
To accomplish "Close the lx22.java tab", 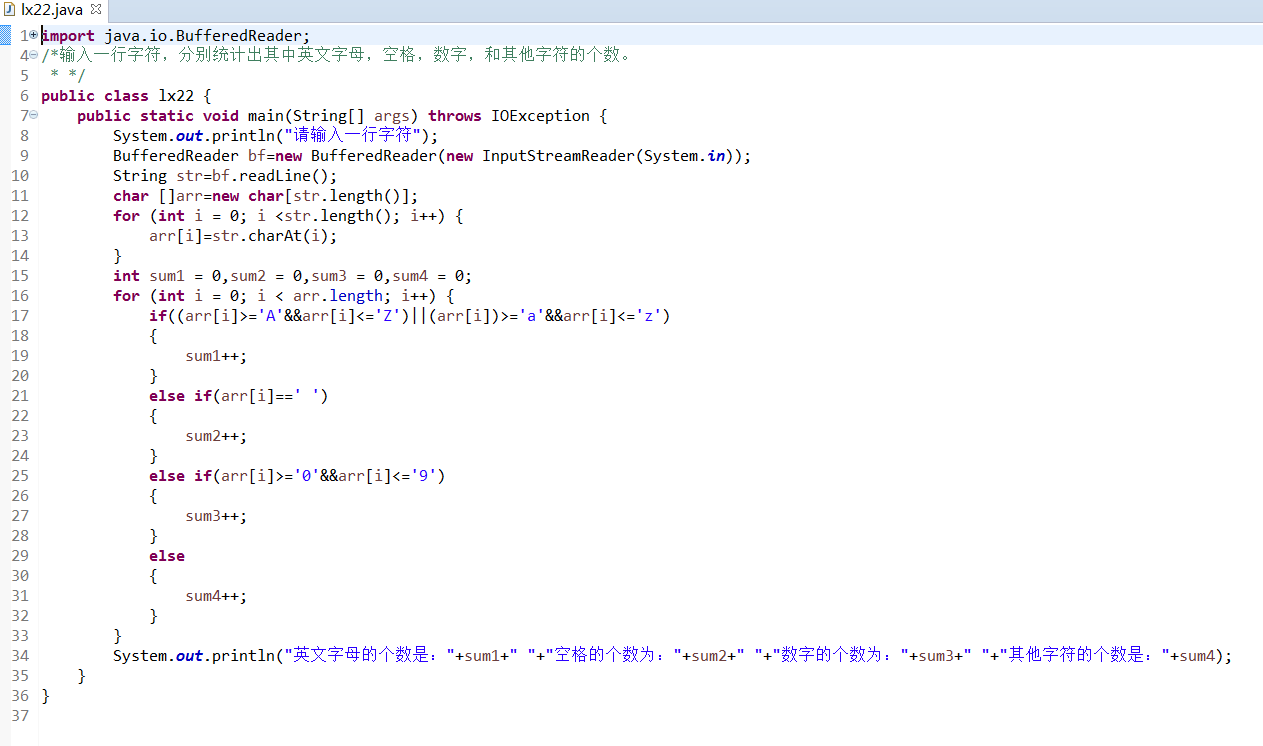I will tap(96, 9).
